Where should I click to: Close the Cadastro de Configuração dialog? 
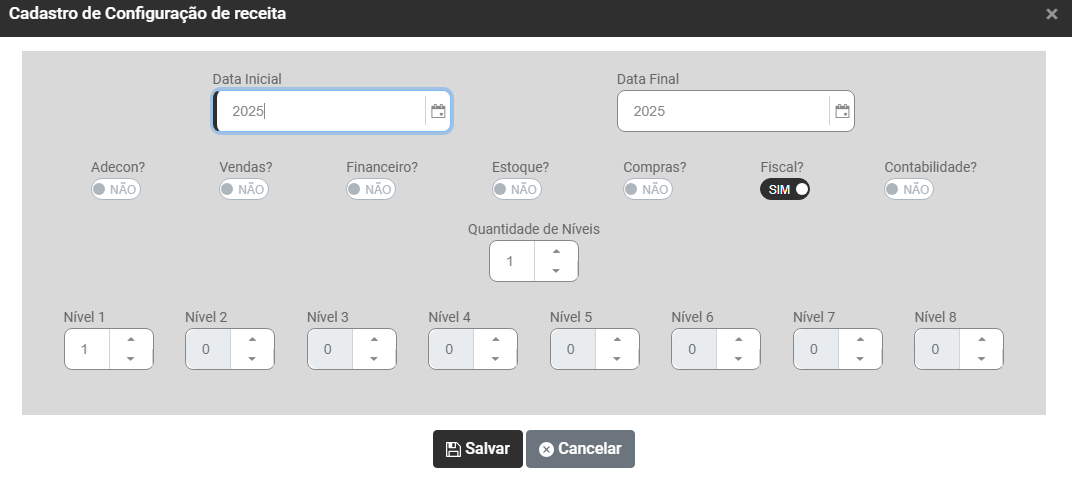[1051, 14]
